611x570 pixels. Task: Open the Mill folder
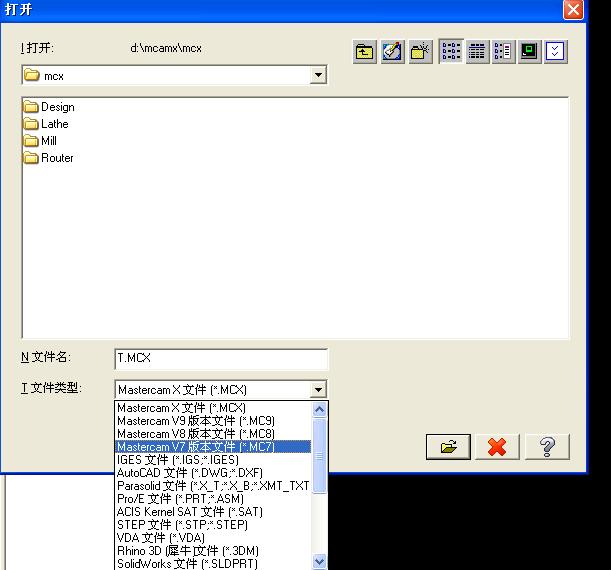click(x=40, y=141)
